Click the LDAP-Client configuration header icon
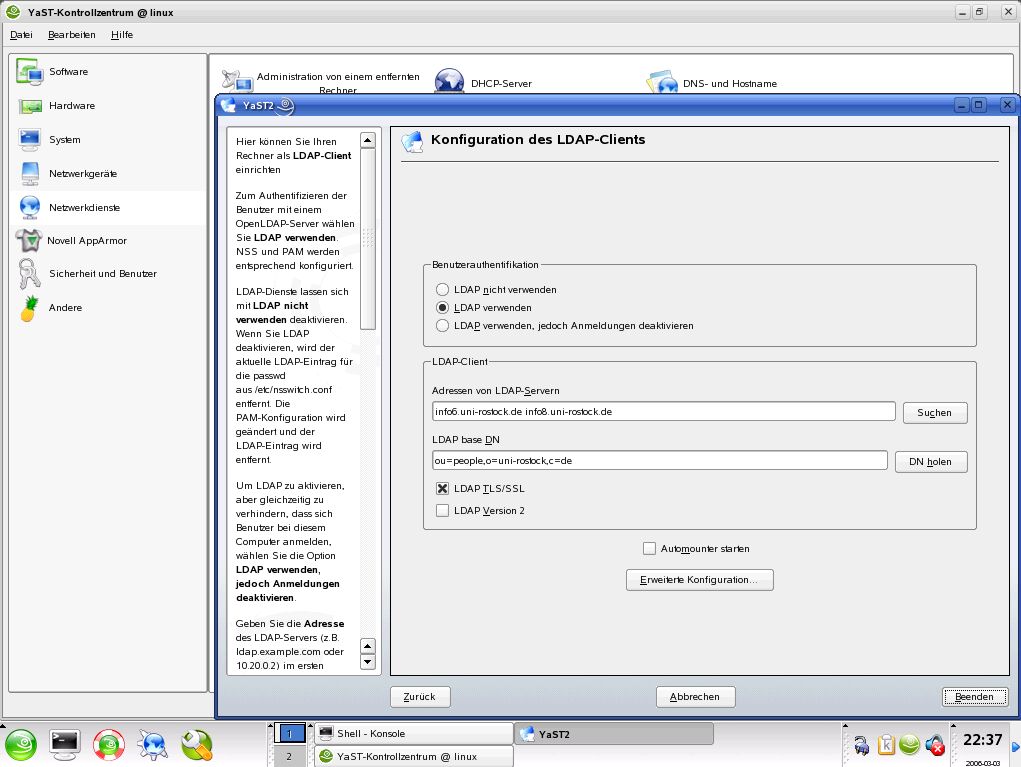The width and height of the screenshot is (1021, 767). [x=412, y=141]
